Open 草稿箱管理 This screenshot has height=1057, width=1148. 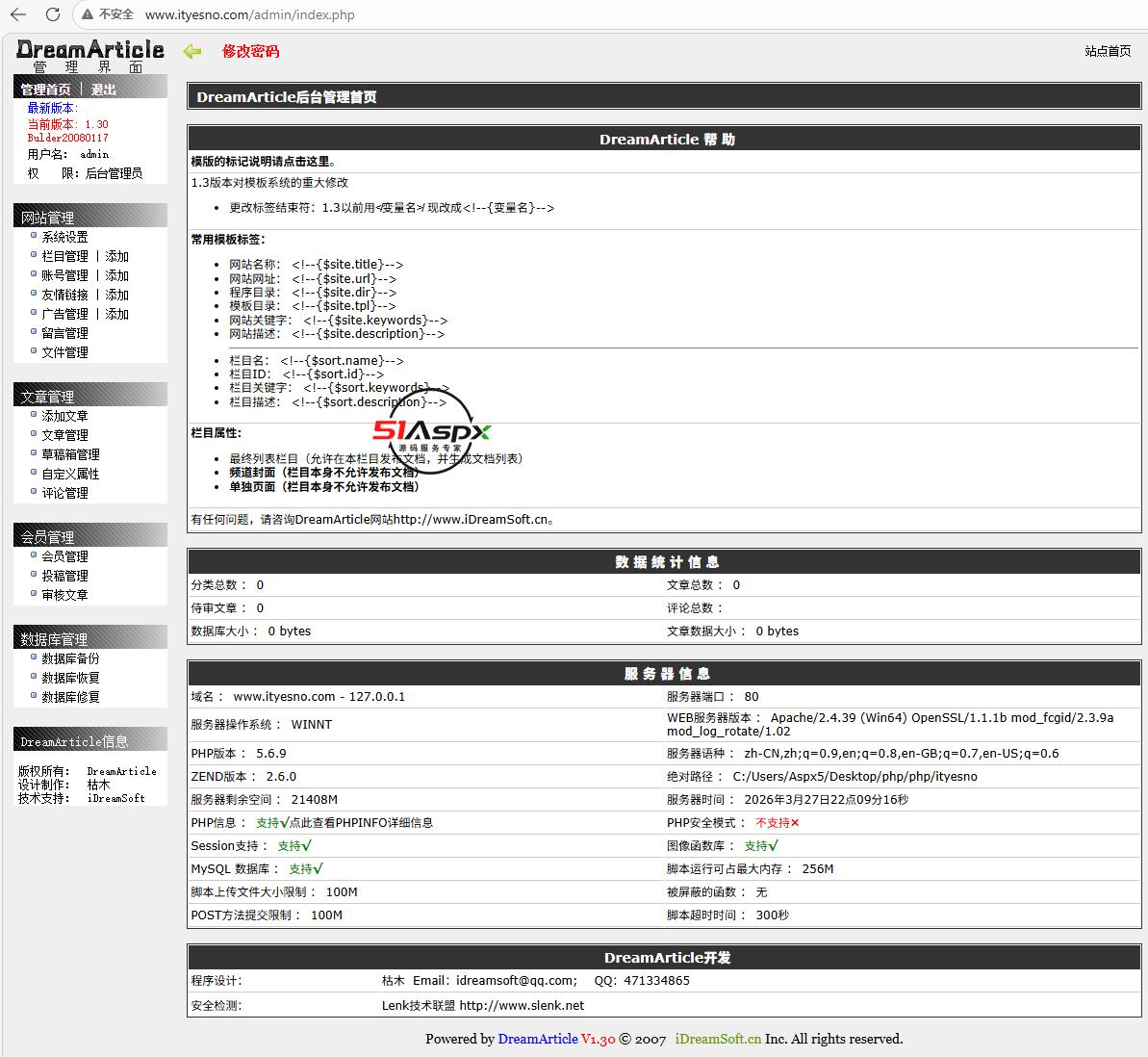(70, 455)
